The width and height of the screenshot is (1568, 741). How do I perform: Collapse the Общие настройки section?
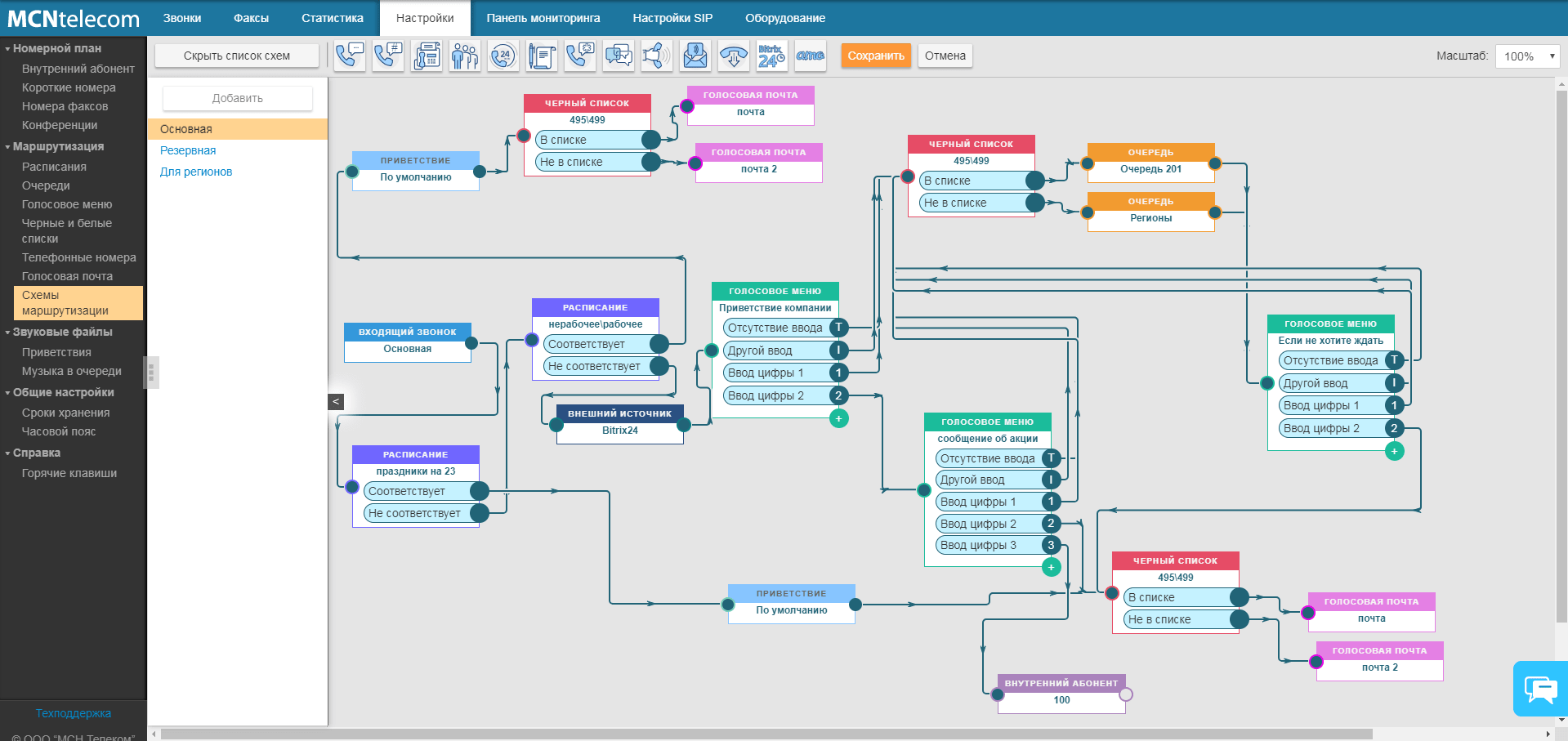61,392
